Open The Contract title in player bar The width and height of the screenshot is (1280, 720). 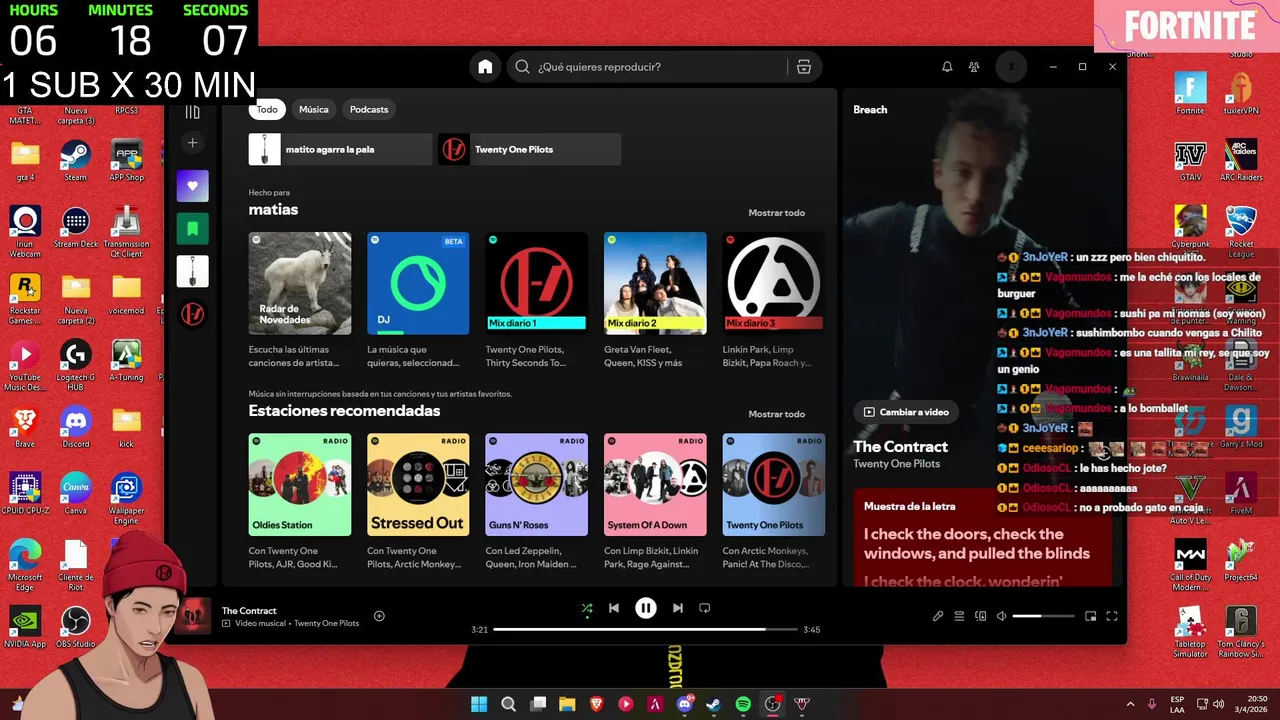point(249,610)
